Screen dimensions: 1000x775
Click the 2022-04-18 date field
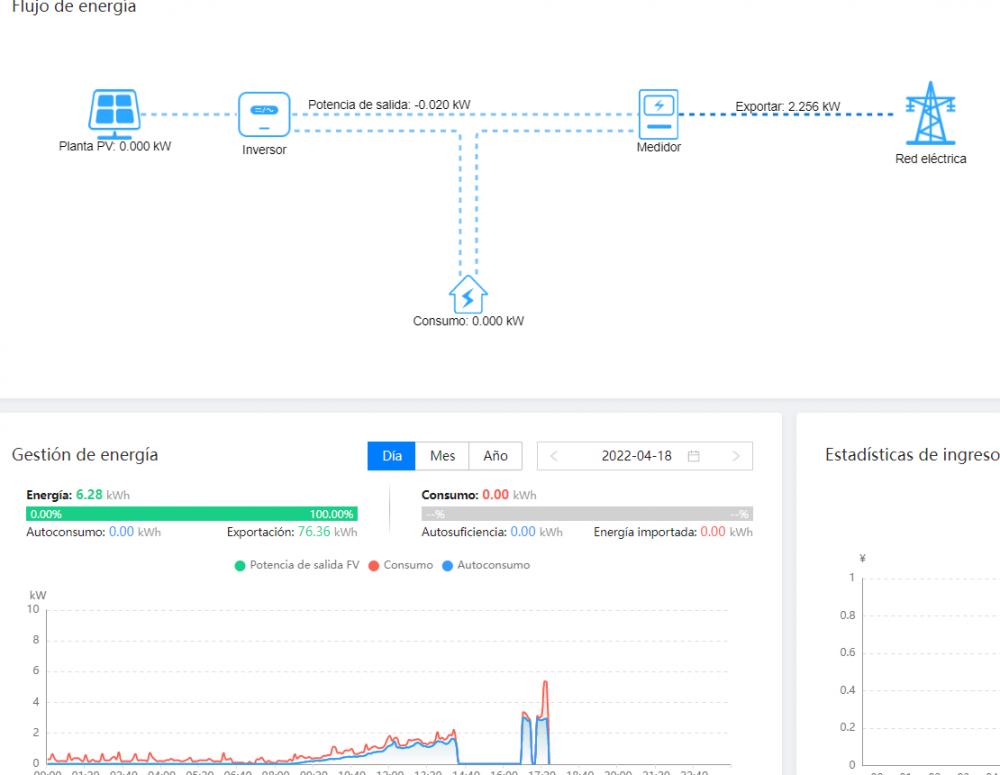(x=645, y=456)
